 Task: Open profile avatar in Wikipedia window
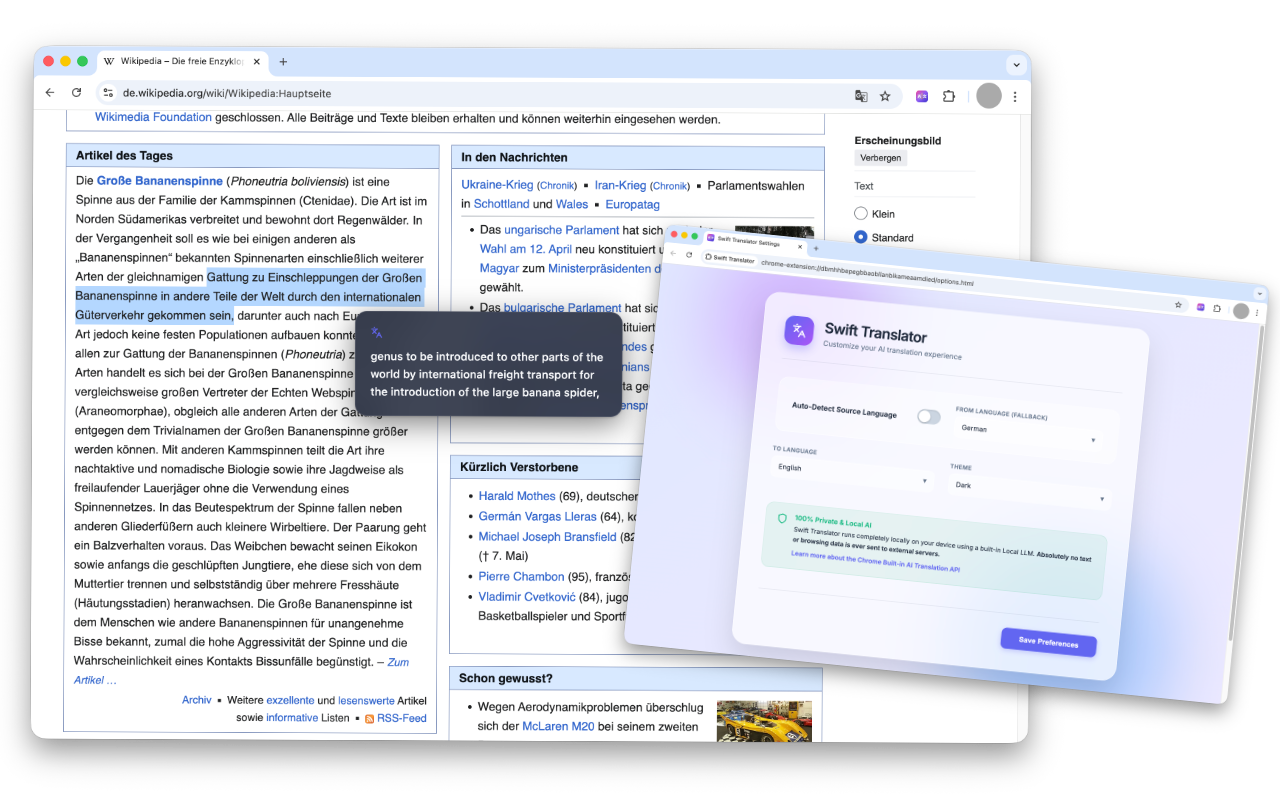click(x=989, y=95)
